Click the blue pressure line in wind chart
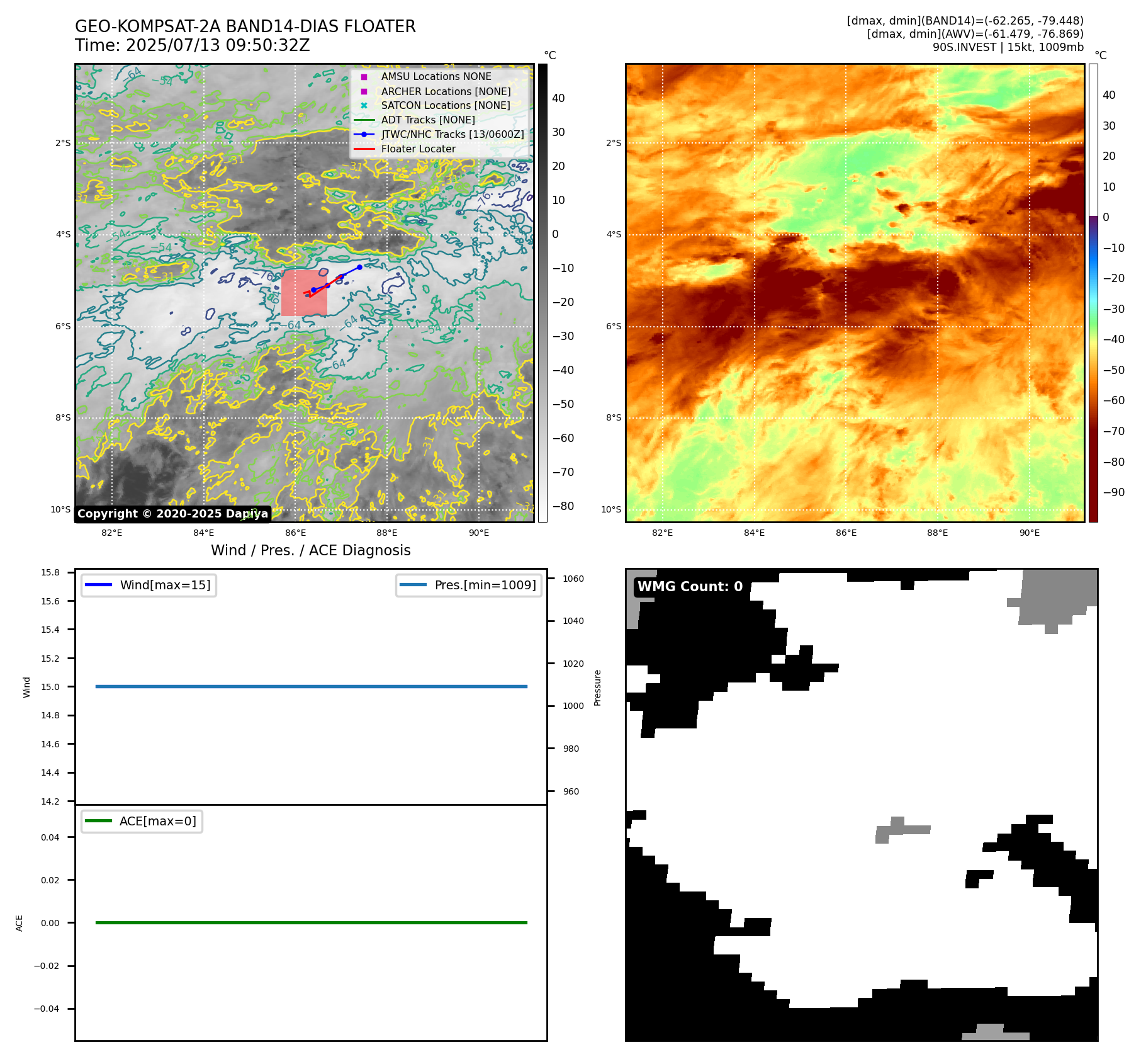 (312, 686)
